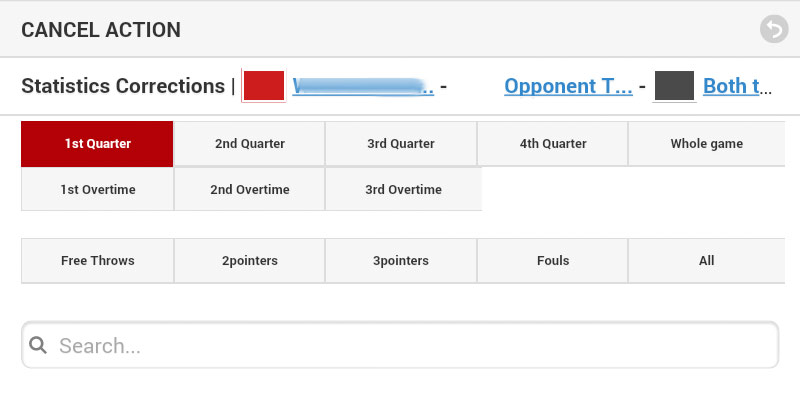This screenshot has width=800, height=414.
Task: Filter by Free Throws
Action: click(97, 261)
